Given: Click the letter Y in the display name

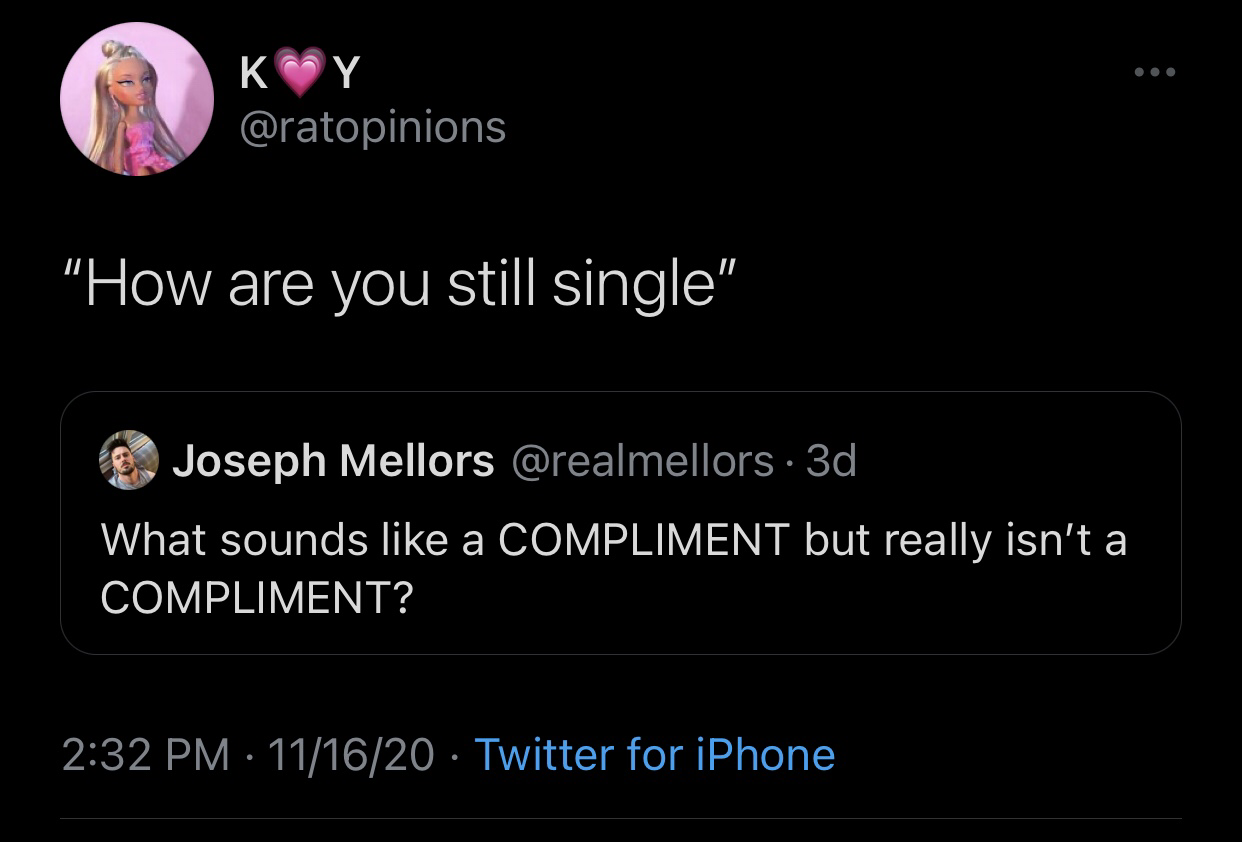Looking at the screenshot, I should click(346, 74).
